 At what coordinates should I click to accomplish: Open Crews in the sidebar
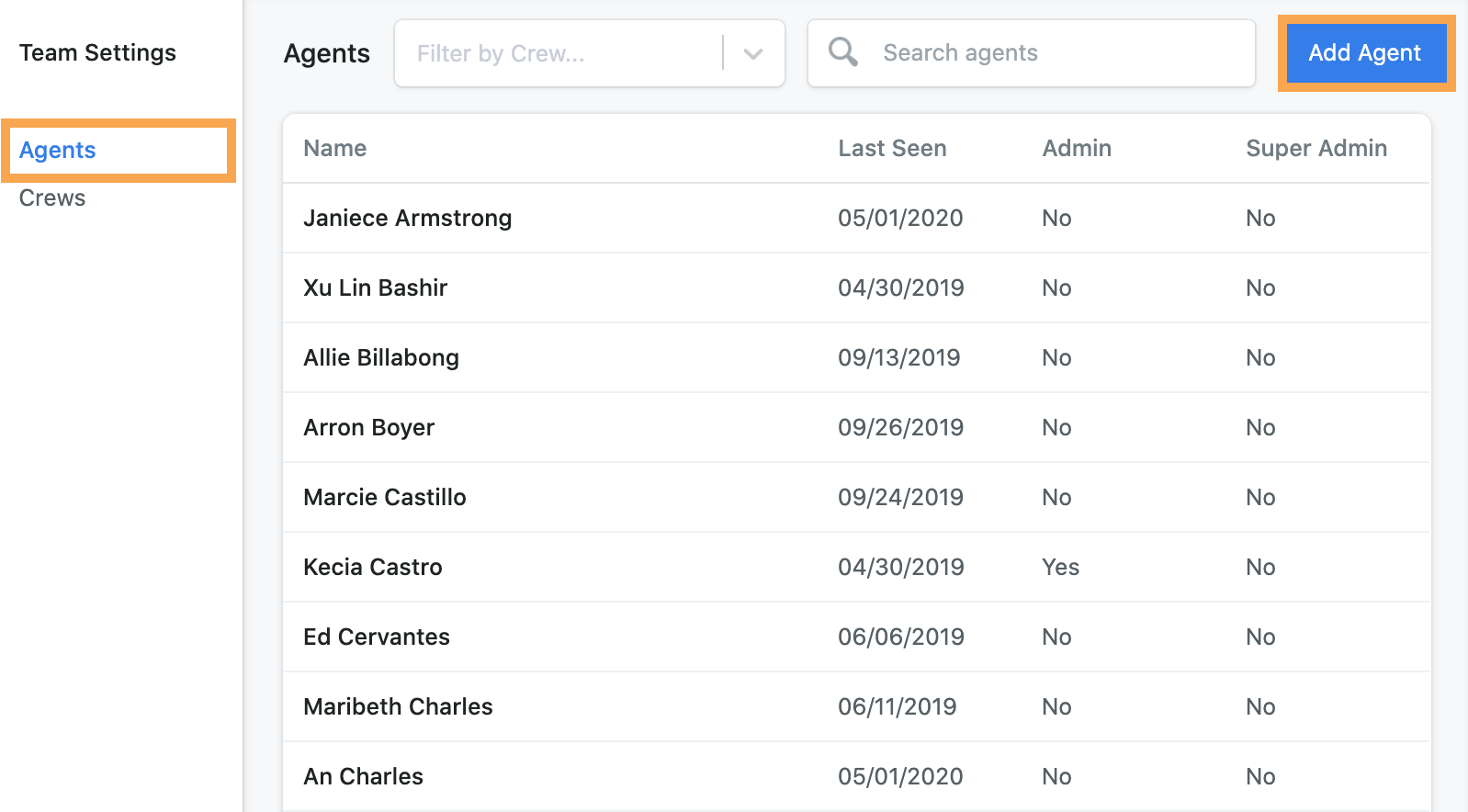(52, 197)
